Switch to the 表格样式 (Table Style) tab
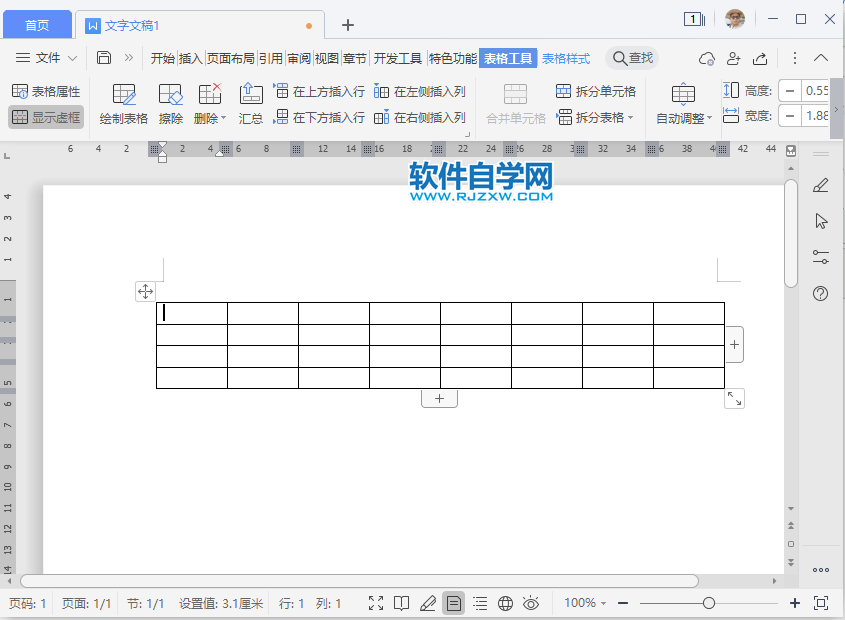 click(x=564, y=58)
